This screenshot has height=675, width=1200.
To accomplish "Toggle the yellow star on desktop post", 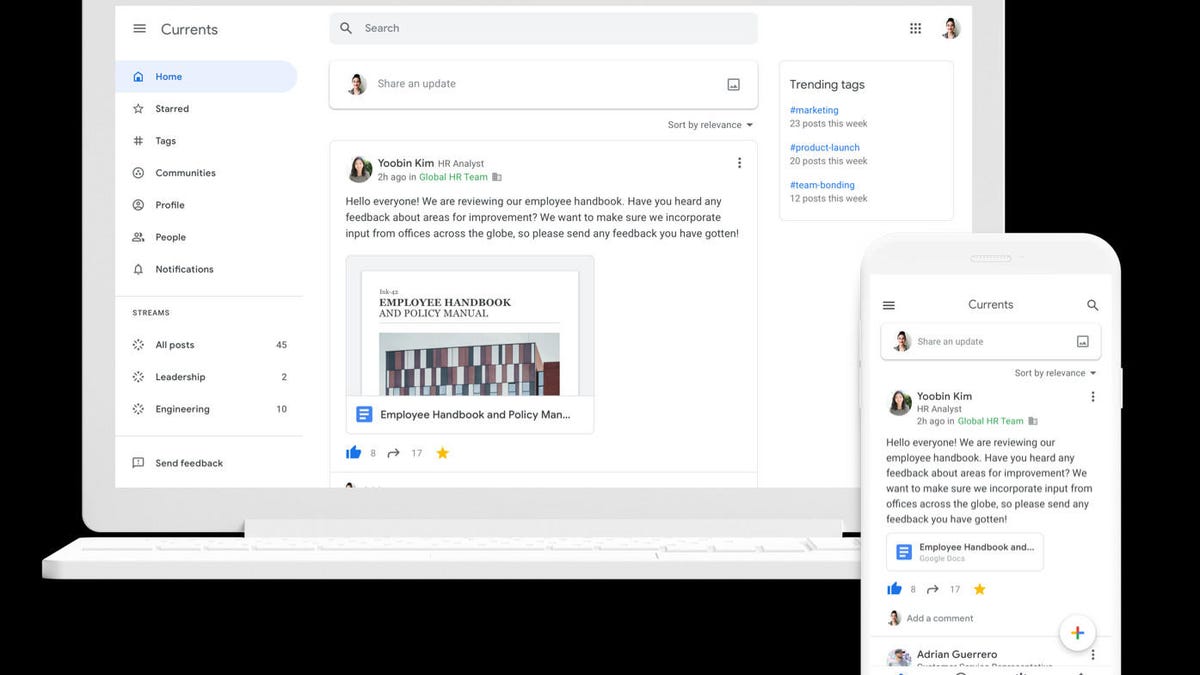I will tap(442, 453).
